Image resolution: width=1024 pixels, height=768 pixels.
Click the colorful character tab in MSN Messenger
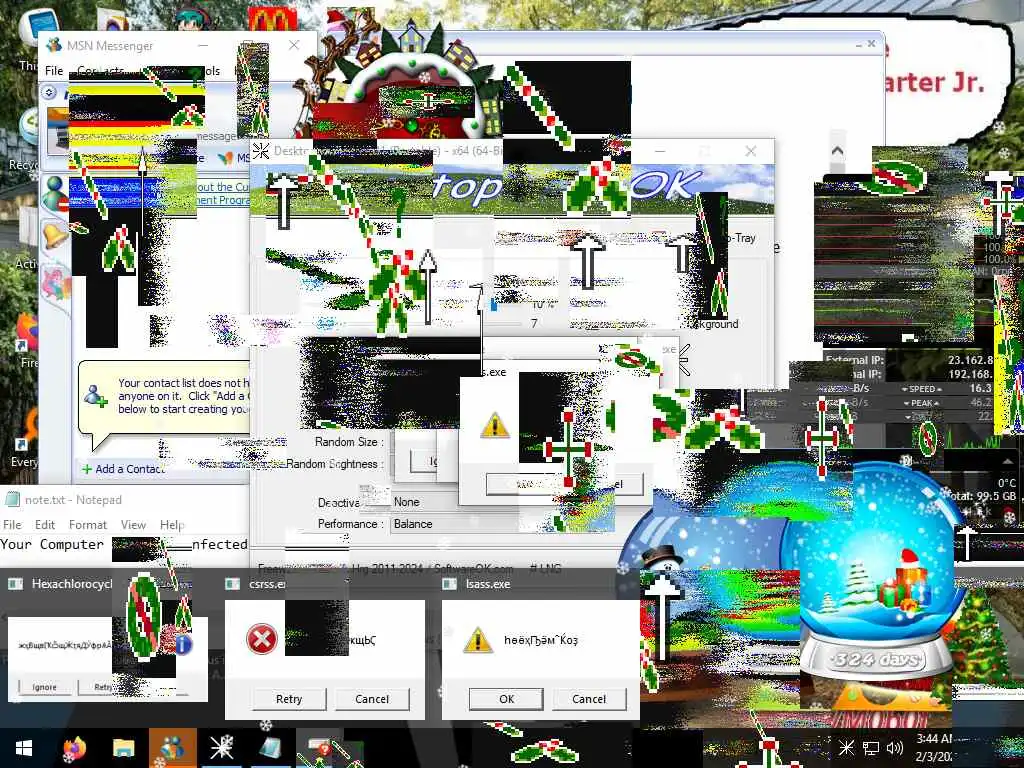click(x=56, y=282)
